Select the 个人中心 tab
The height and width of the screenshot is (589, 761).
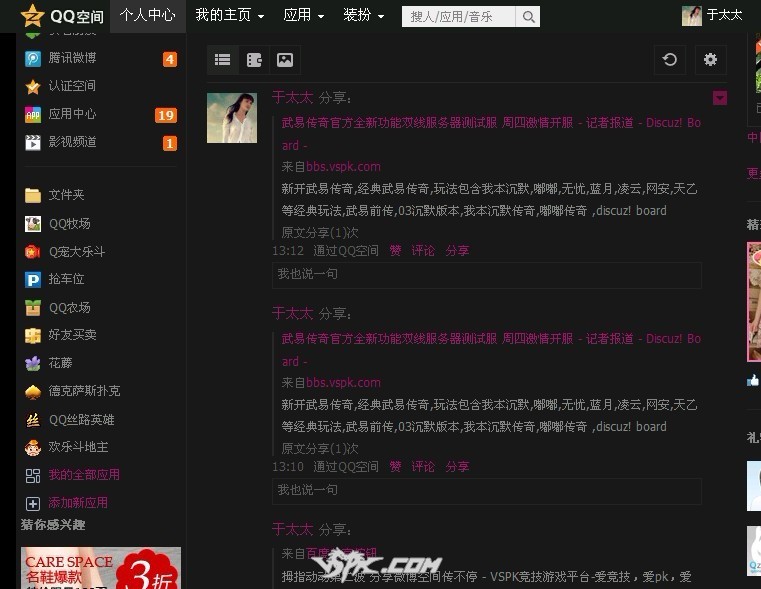click(x=148, y=16)
